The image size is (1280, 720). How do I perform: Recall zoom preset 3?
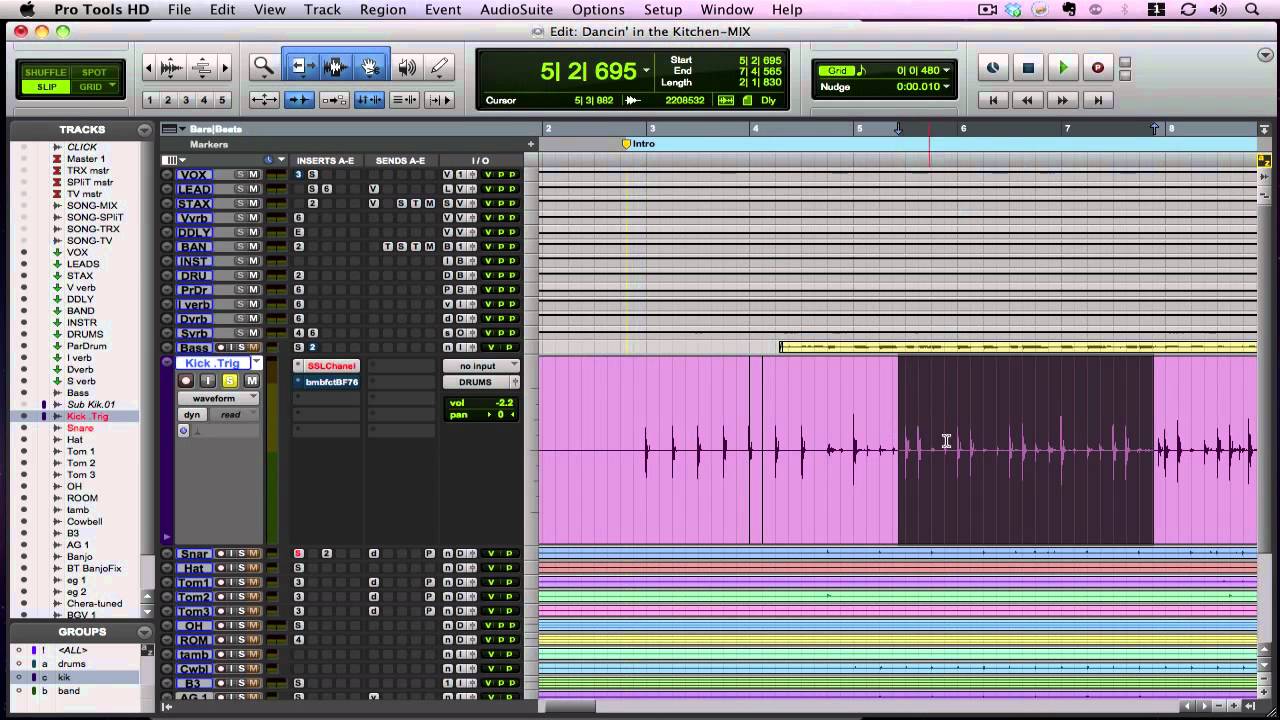pyautogui.click(x=186, y=100)
